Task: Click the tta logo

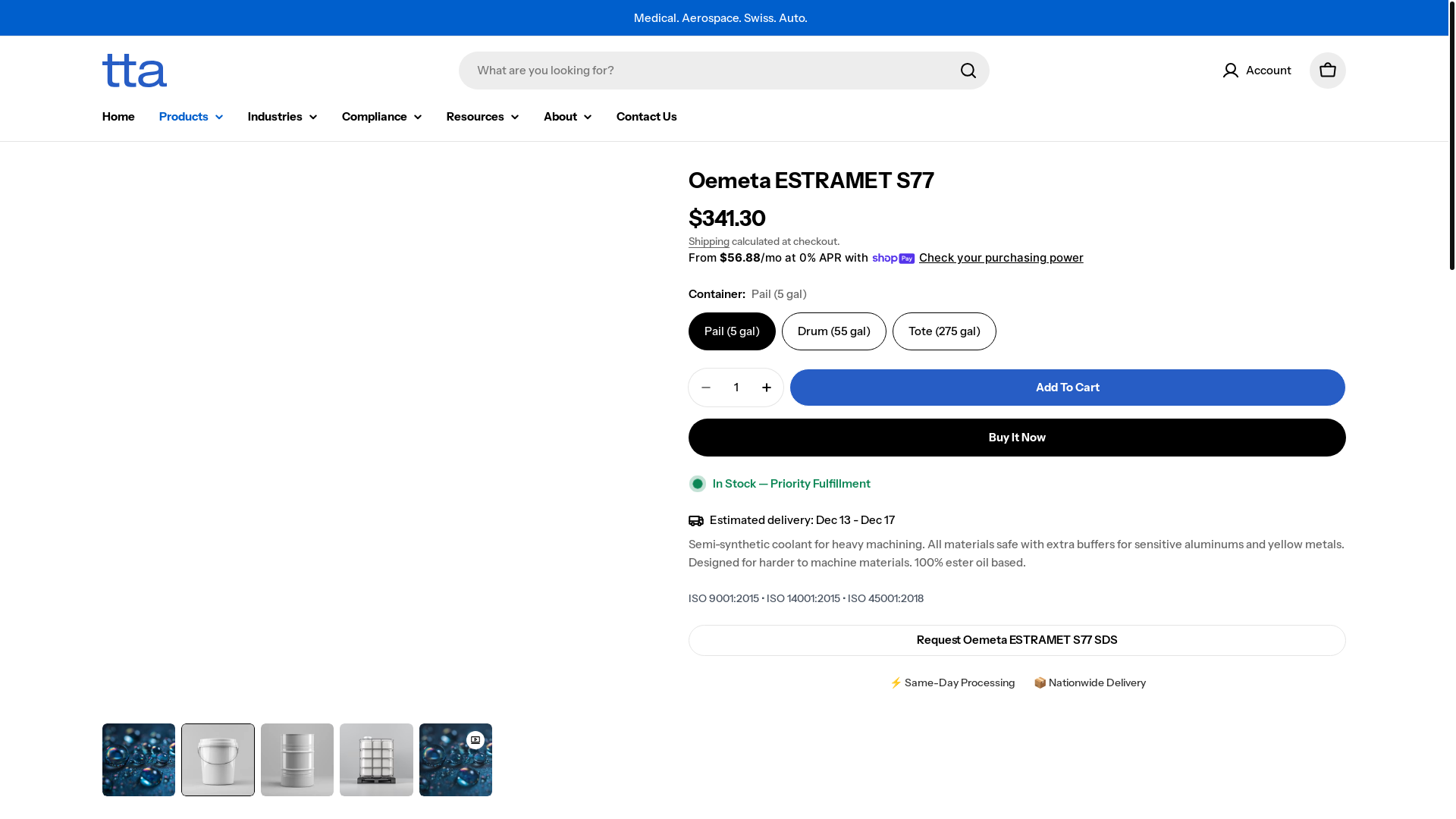Action: (x=134, y=71)
